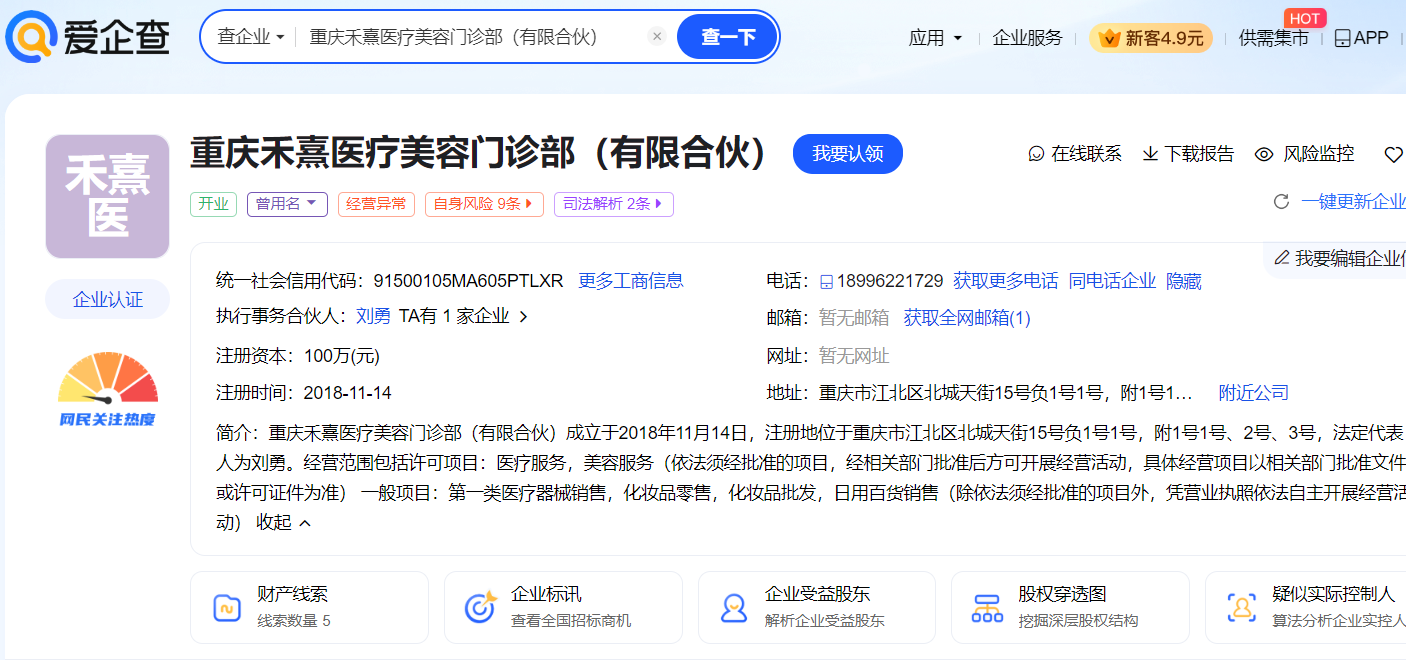Open the 疑似实际控制人 icon card

1241,607
